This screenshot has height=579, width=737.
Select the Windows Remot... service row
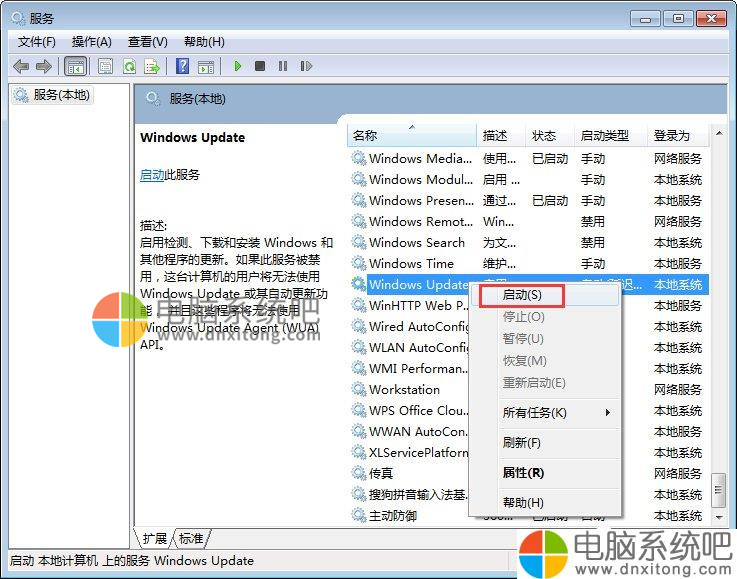[528, 221]
